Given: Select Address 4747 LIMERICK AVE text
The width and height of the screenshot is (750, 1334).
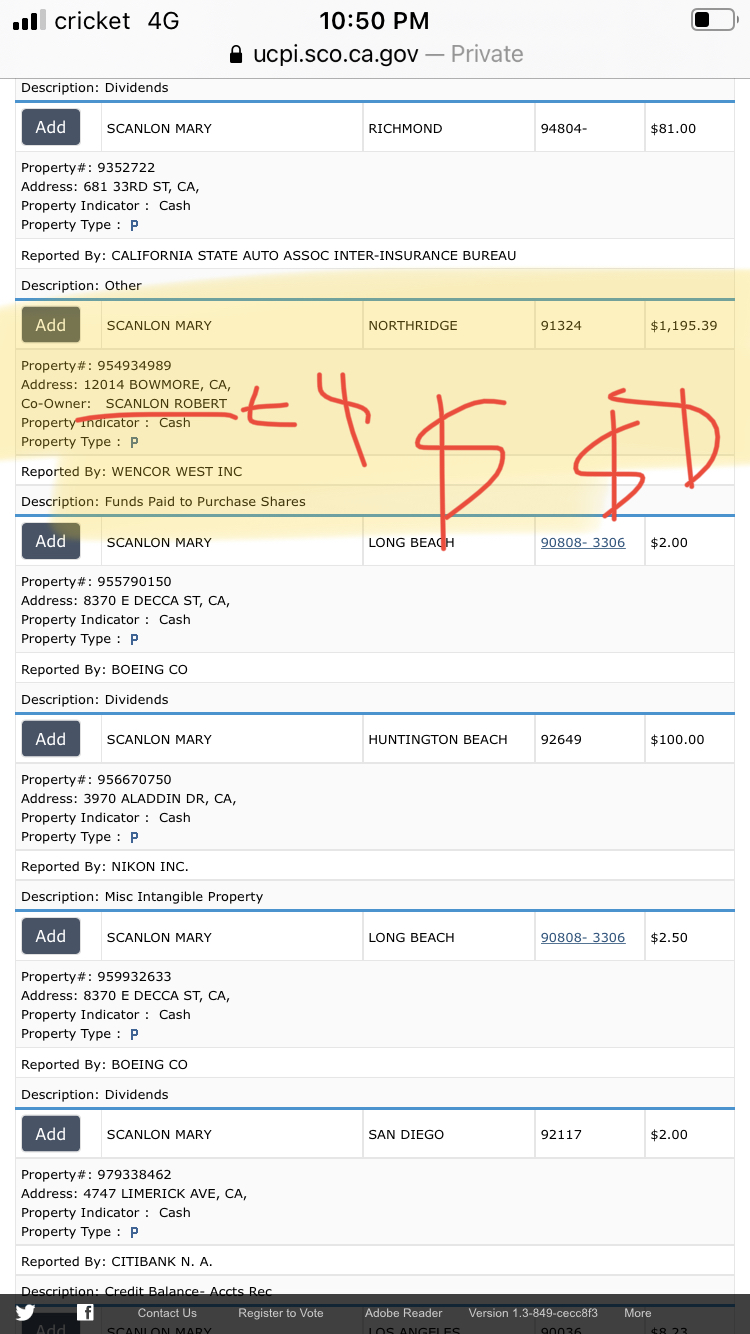Looking at the screenshot, I should click(134, 1194).
